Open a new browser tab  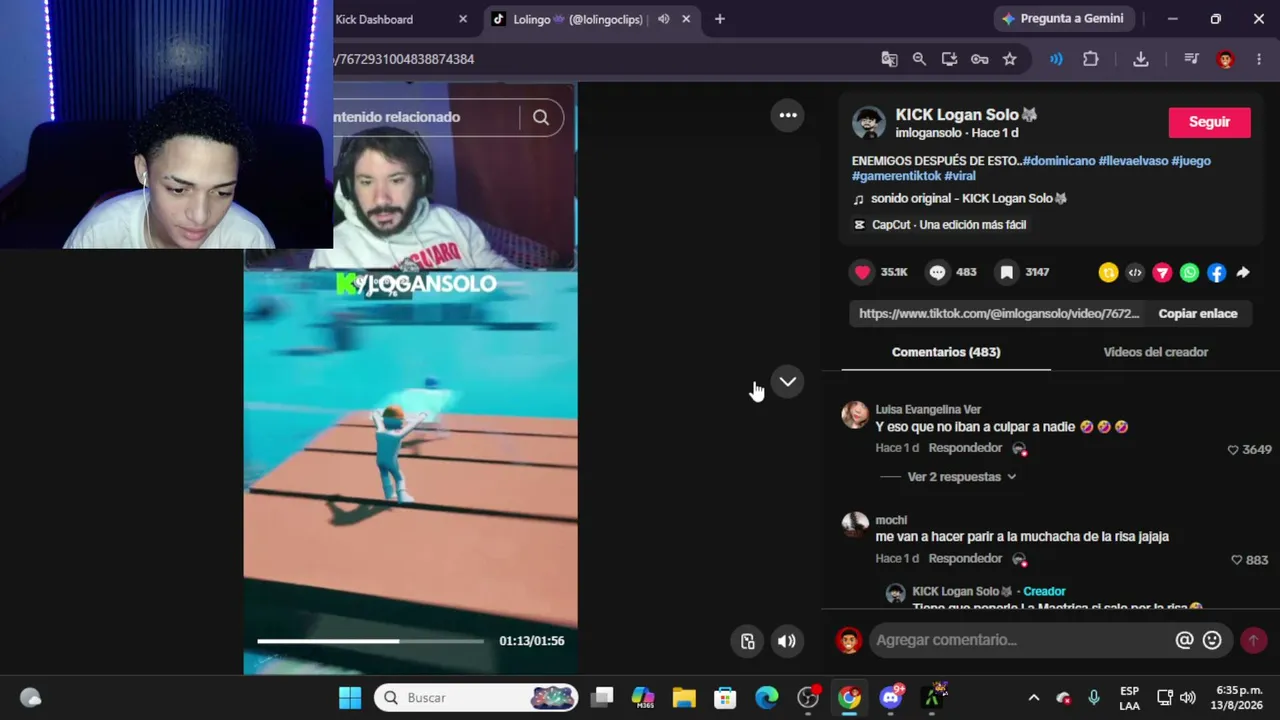[719, 19]
